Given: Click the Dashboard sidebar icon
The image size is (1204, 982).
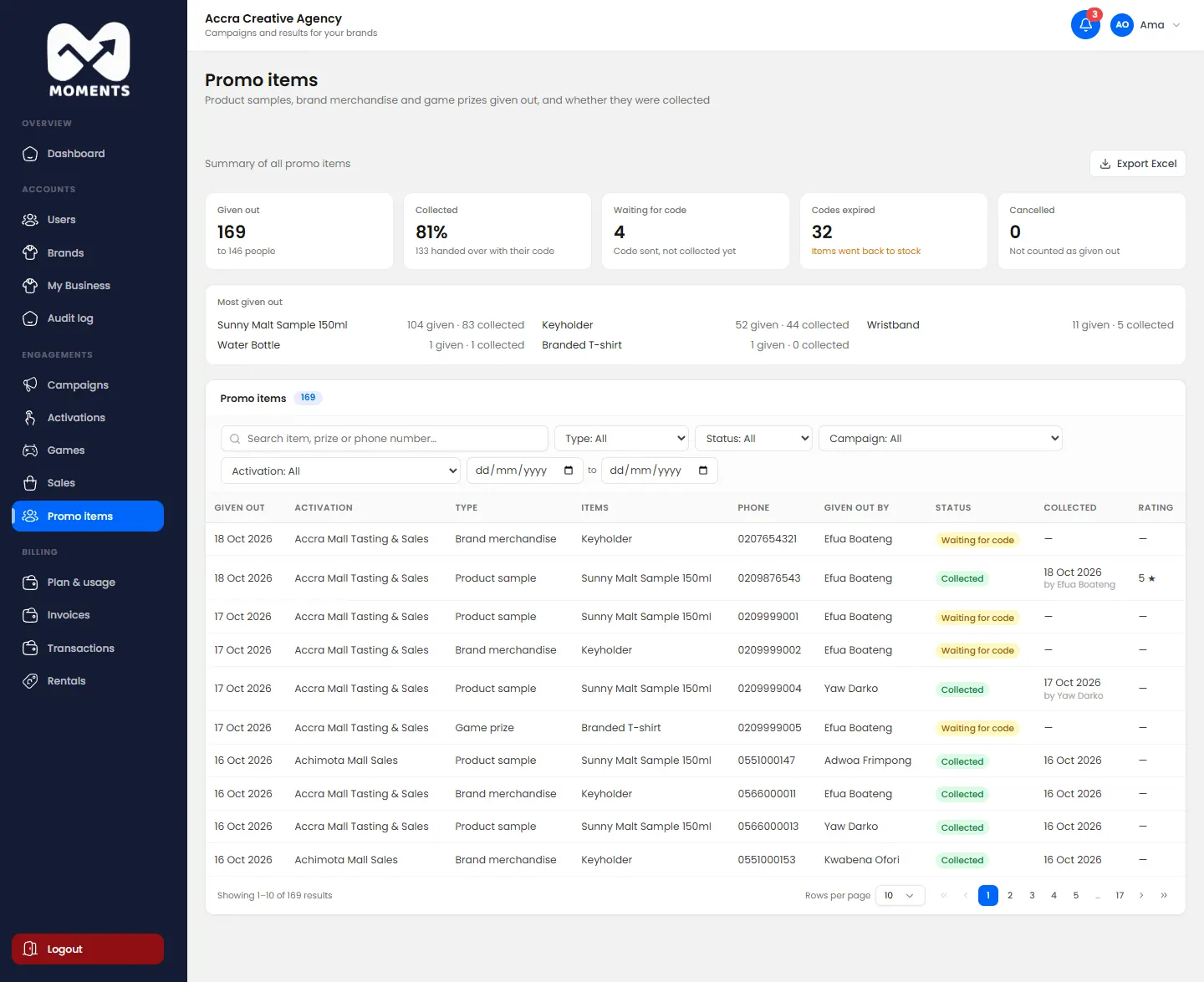Looking at the screenshot, I should pyautogui.click(x=30, y=154).
